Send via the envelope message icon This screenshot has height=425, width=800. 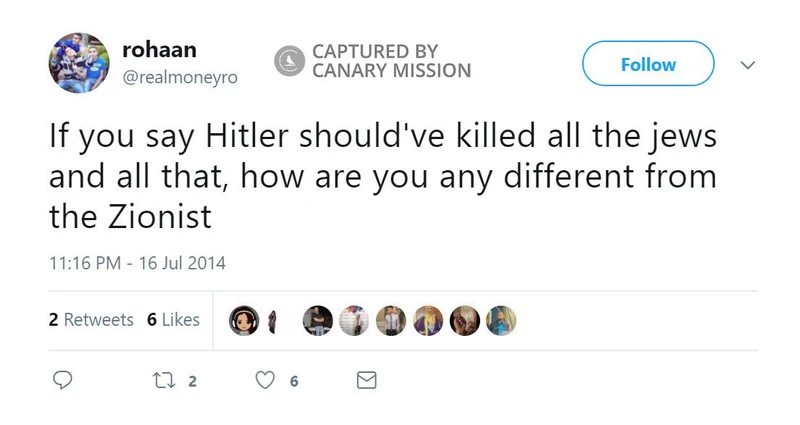[366, 381]
